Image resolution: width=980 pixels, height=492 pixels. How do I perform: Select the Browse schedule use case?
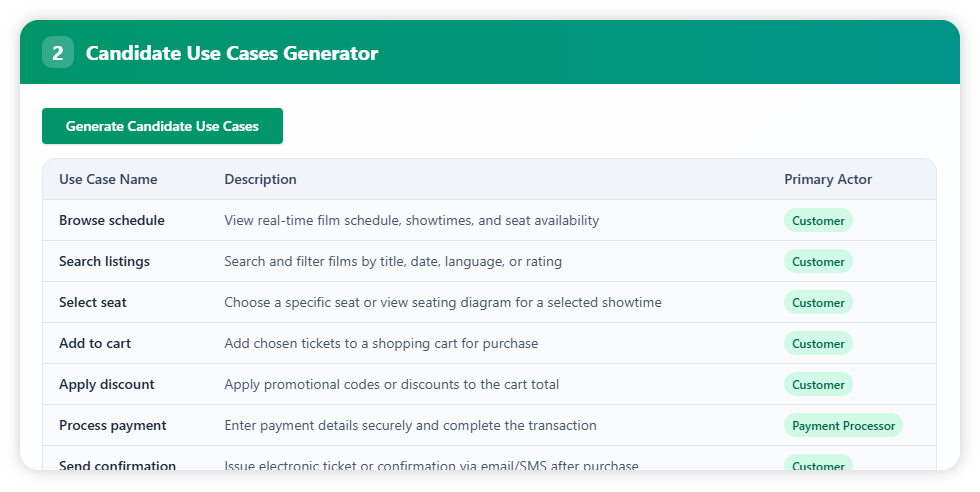point(112,221)
